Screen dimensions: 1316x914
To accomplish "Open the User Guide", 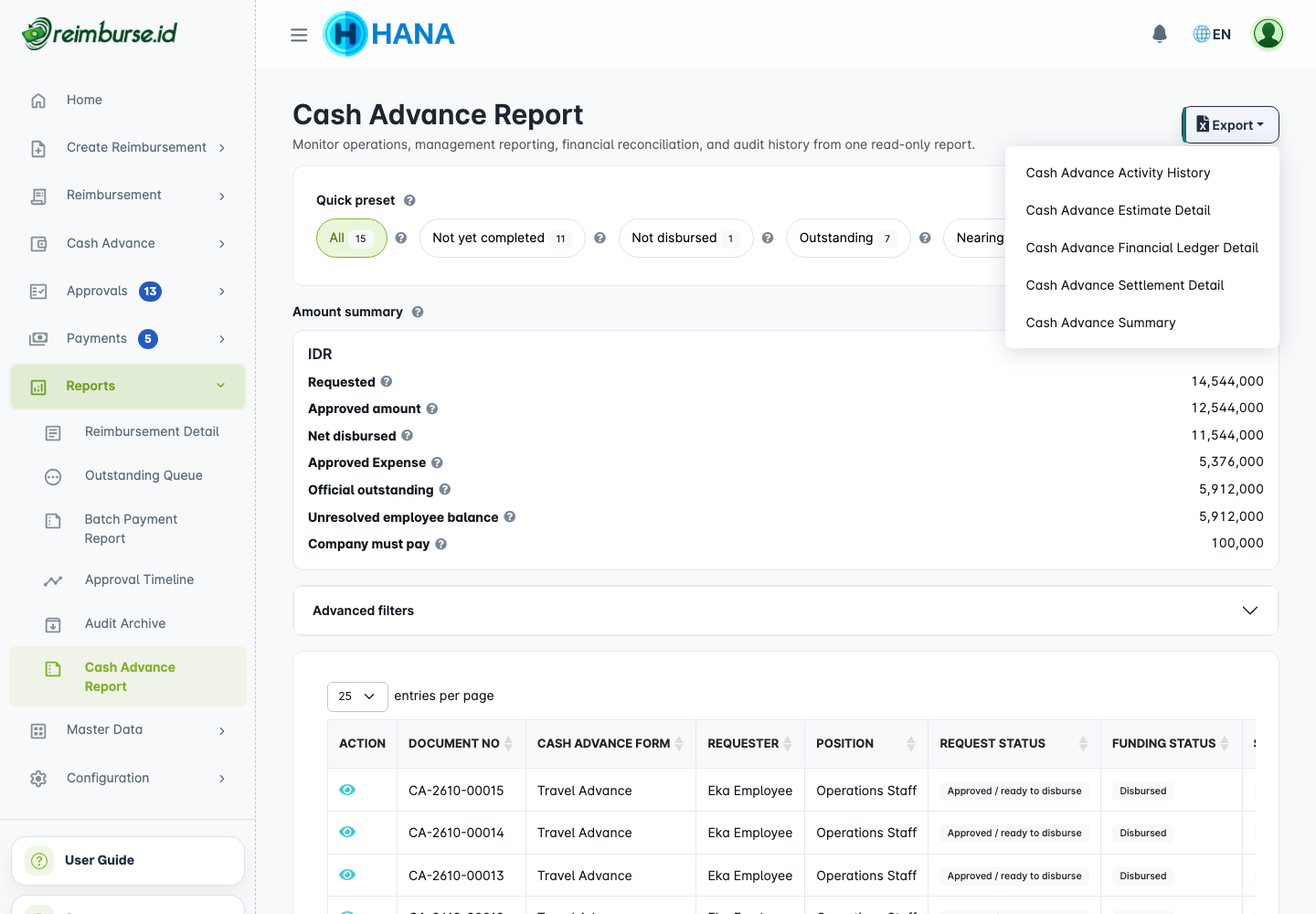I will click(128, 861).
